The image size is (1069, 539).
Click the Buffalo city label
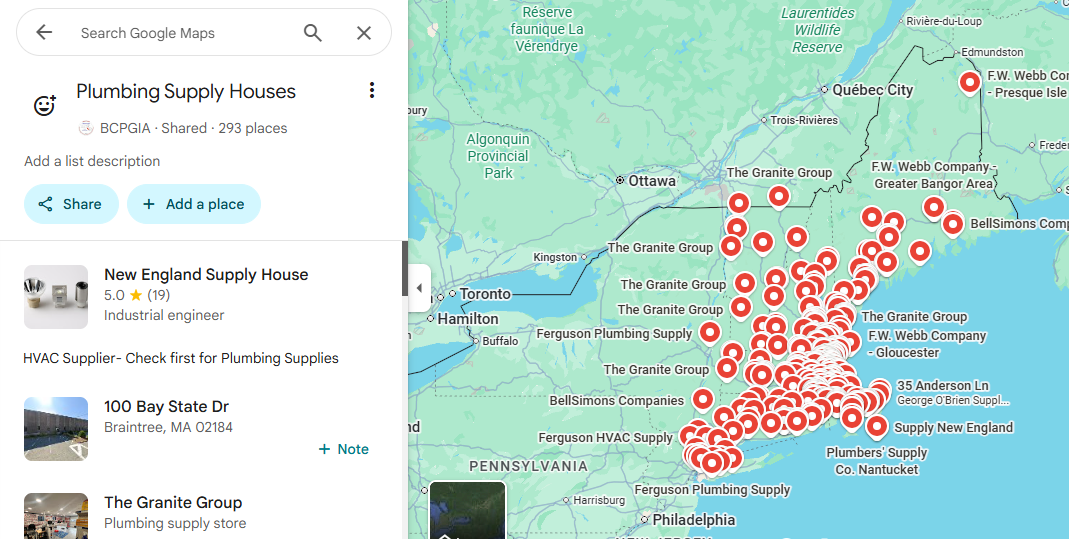(x=500, y=341)
